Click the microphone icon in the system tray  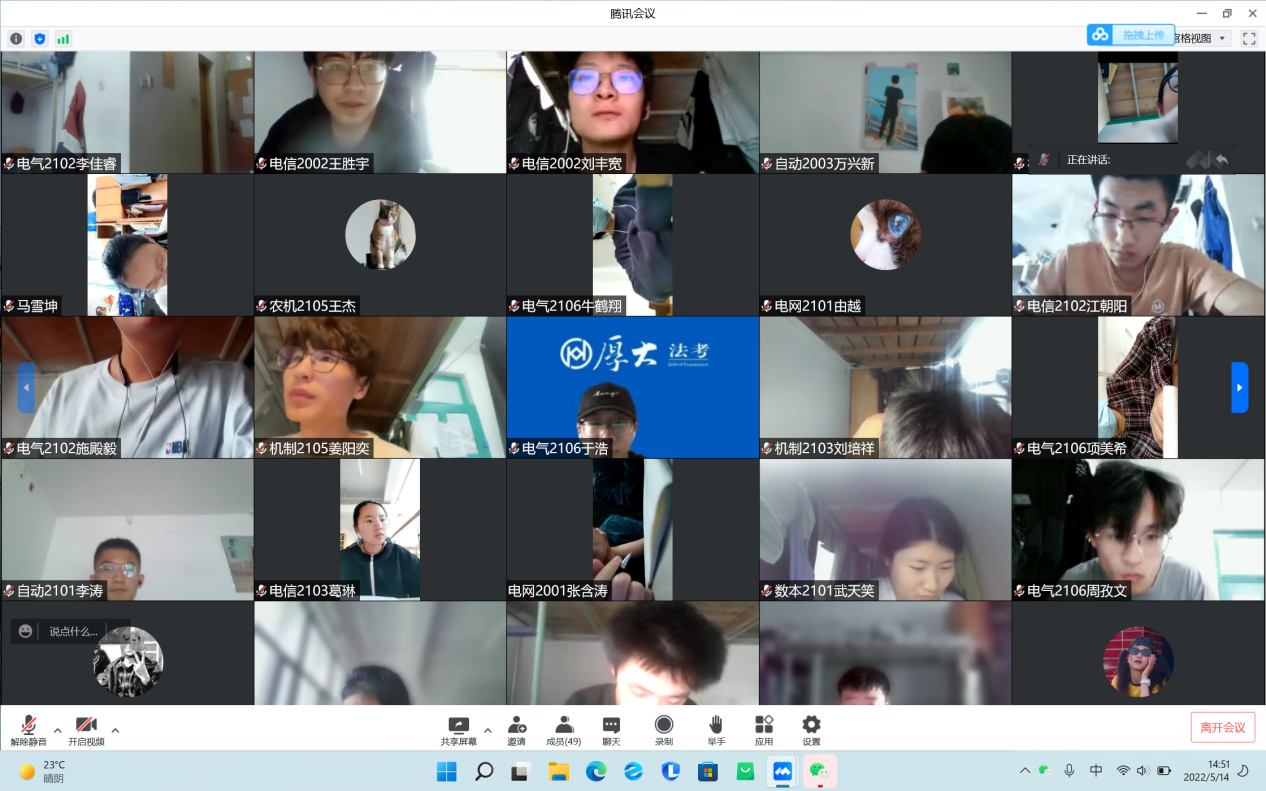1069,771
